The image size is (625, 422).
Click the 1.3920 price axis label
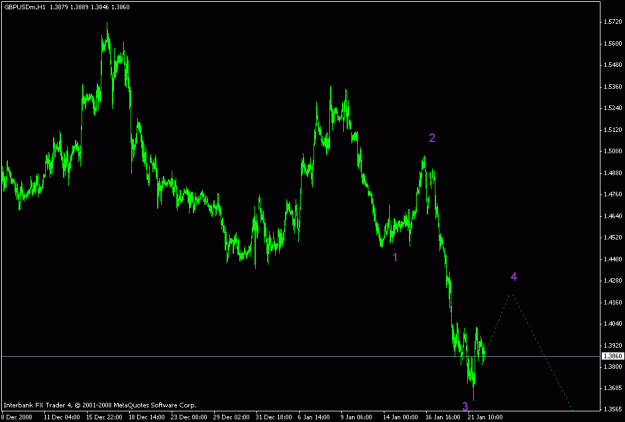pos(614,345)
